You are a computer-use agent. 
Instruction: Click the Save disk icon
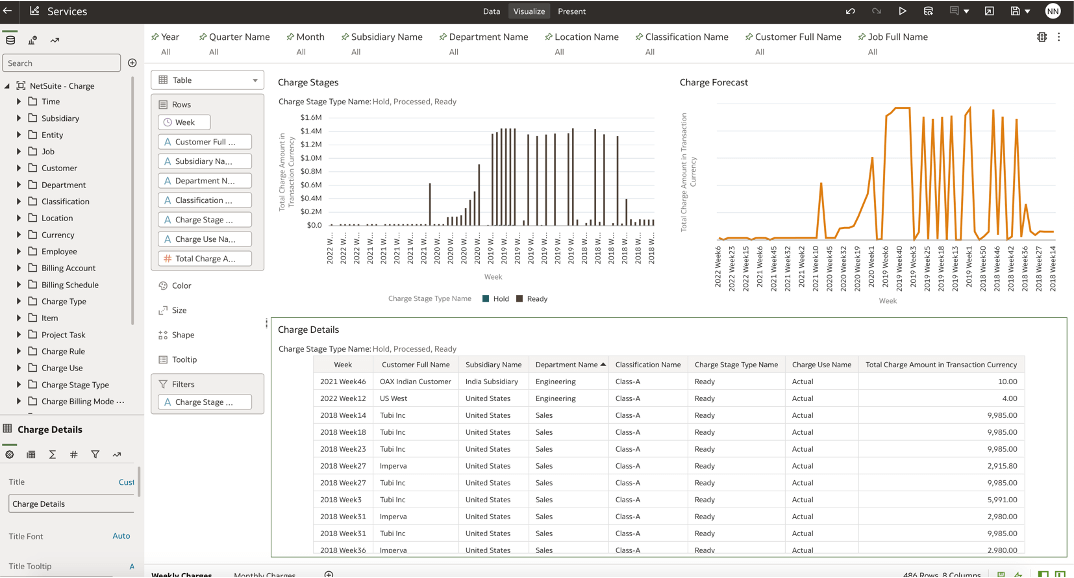1015,11
